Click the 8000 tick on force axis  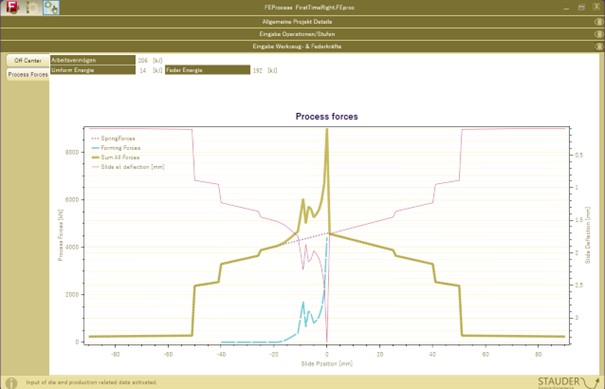point(72,152)
